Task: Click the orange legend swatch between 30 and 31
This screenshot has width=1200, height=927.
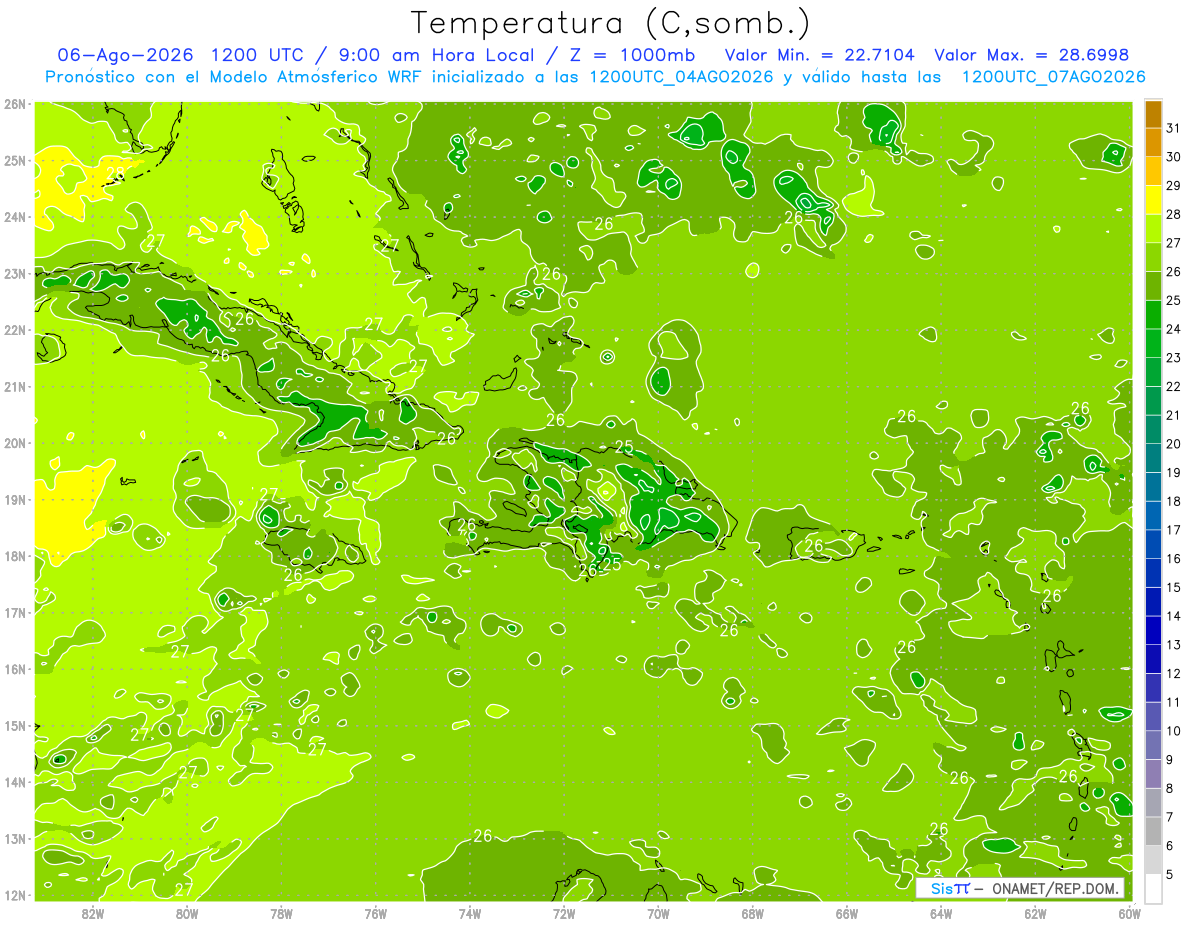Action: pos(1153,142)
